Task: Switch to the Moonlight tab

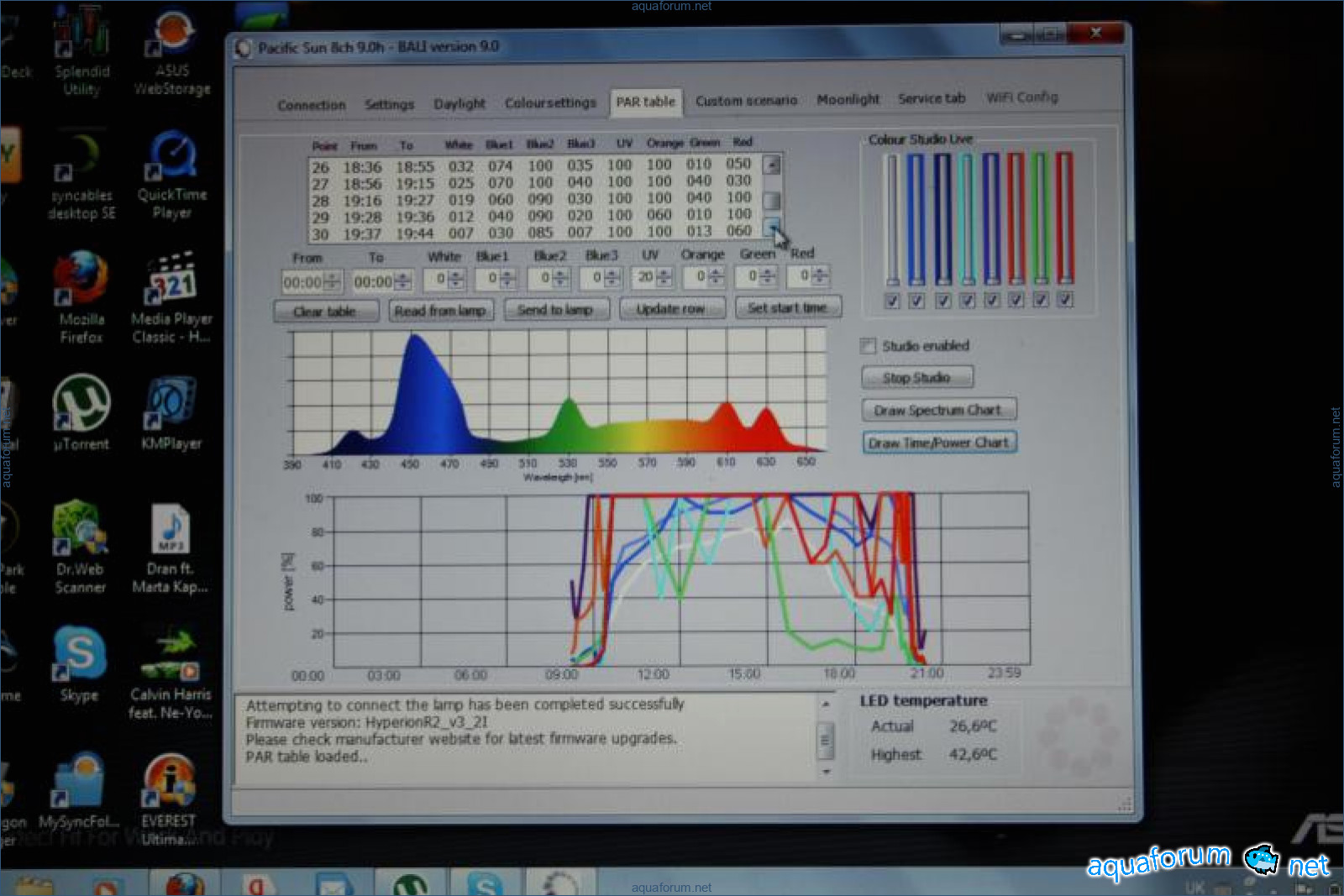Action: 848,100
